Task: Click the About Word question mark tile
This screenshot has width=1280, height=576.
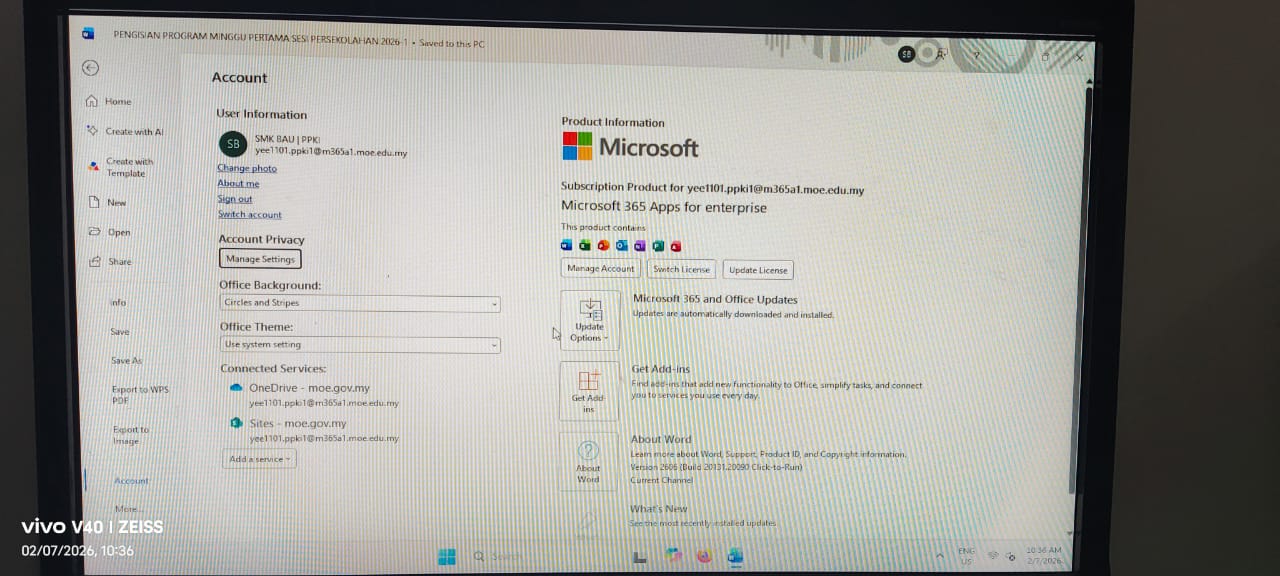Action: point(588,460)
